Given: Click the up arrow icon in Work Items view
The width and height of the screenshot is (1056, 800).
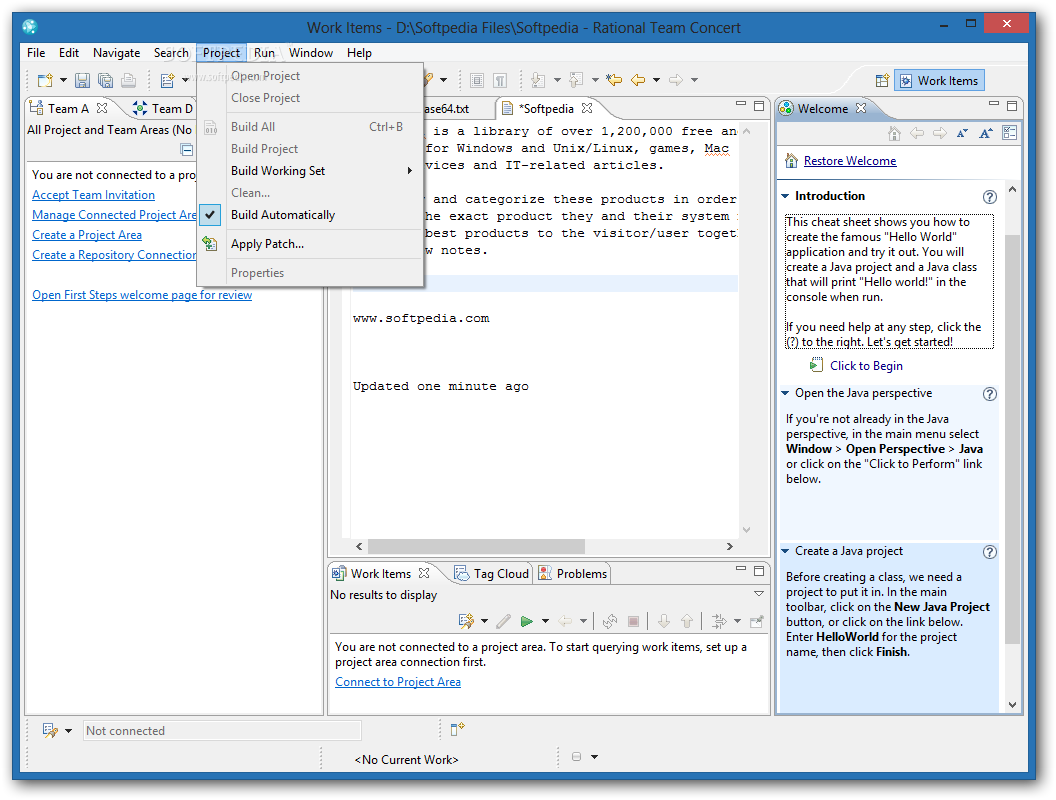Looking at the screenshot, I should pyautogui.click(x=687, y=621).
